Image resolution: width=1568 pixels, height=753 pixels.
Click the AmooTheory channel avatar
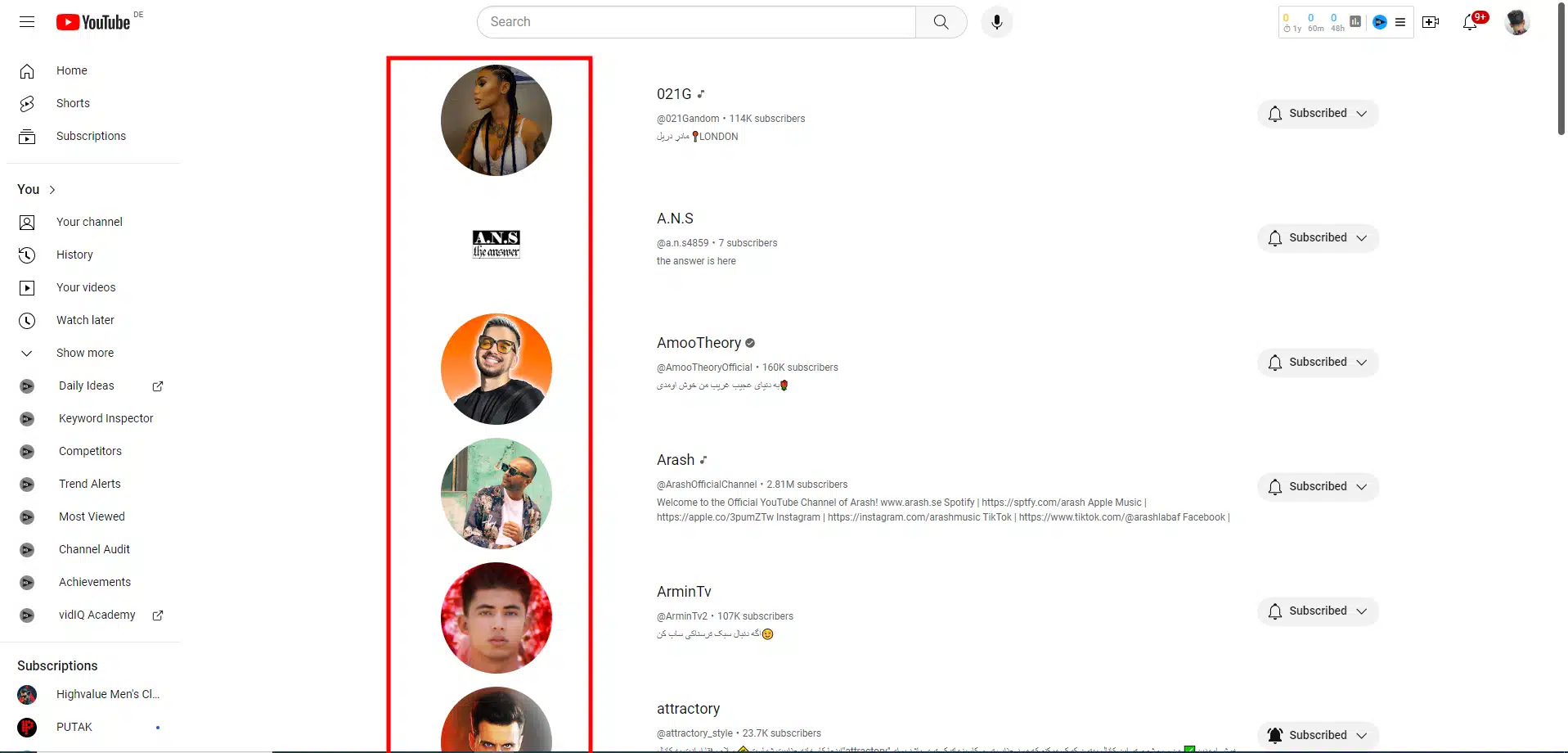tap(496, 369)
